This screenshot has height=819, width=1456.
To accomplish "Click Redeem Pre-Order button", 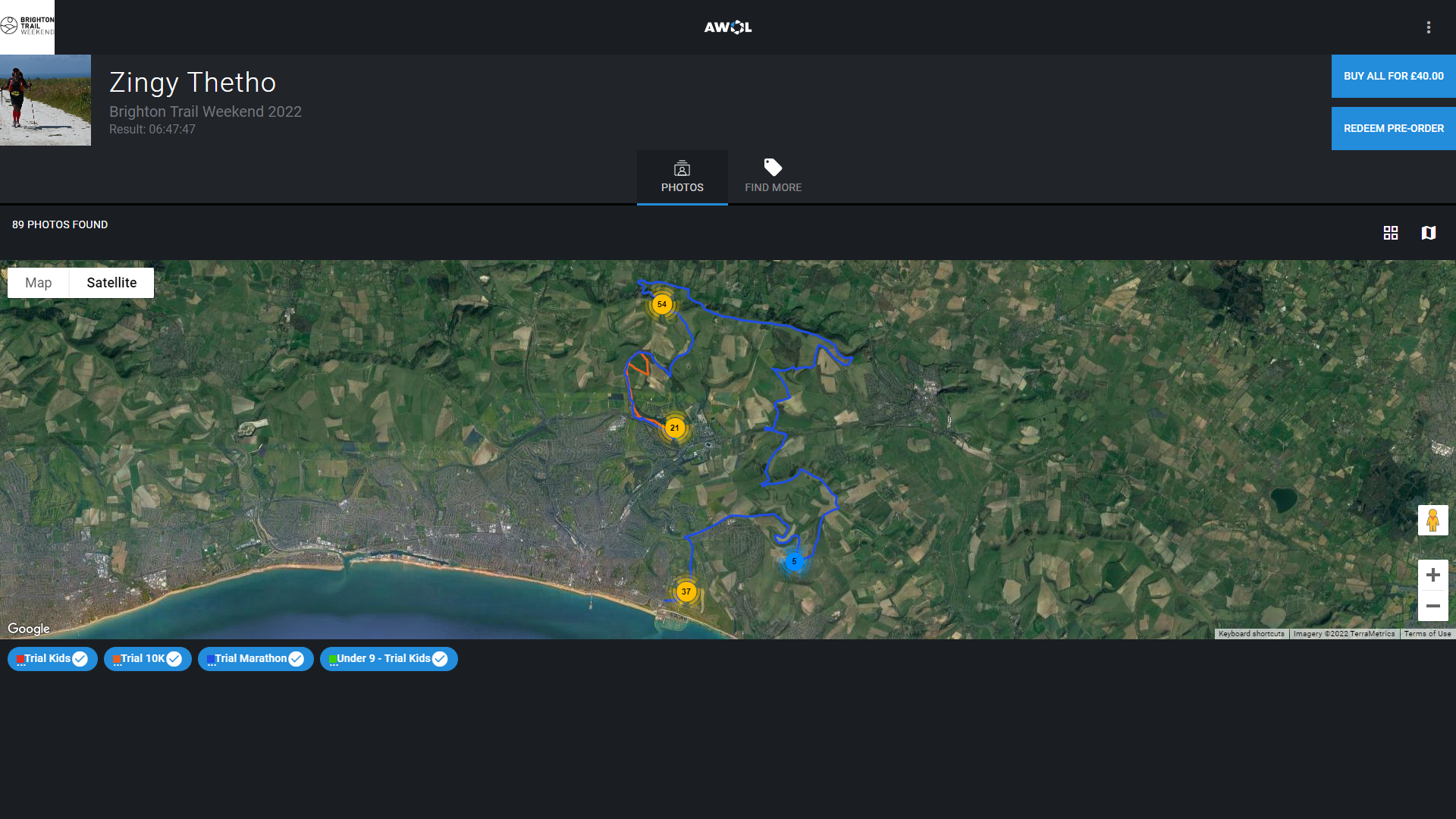I will click(1393, 128).
